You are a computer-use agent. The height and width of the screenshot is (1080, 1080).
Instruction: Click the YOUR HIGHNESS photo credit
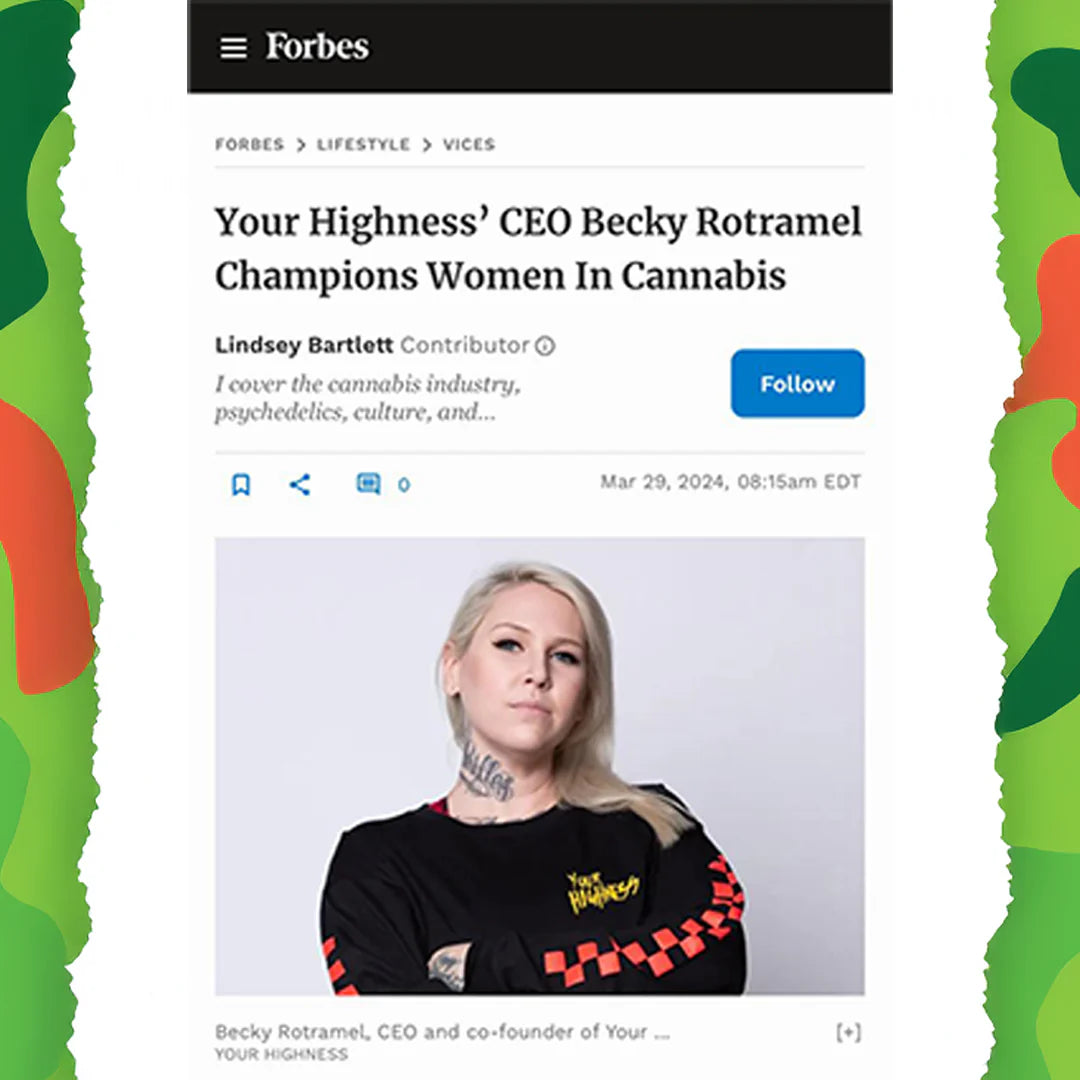click(x=282, y=1055)
